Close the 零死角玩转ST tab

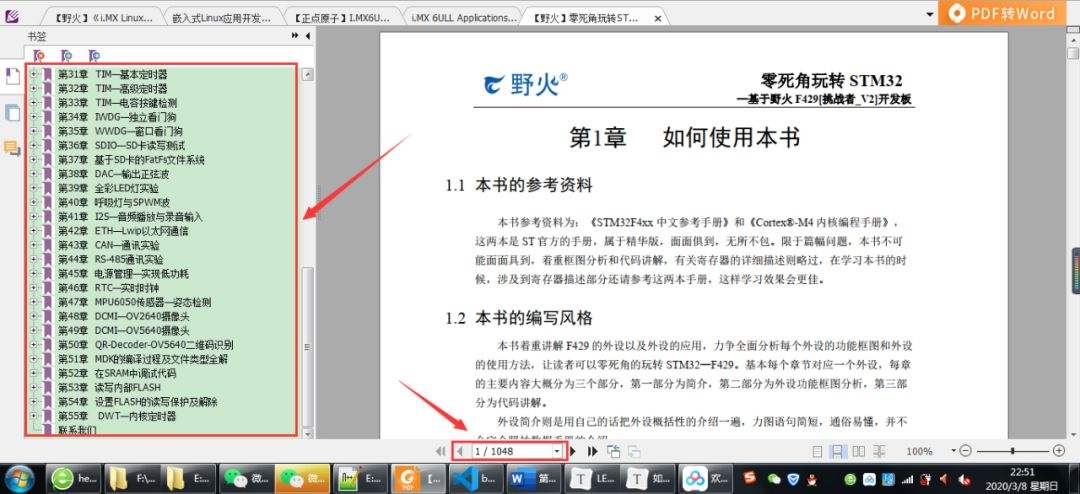[x=657, y=19]
